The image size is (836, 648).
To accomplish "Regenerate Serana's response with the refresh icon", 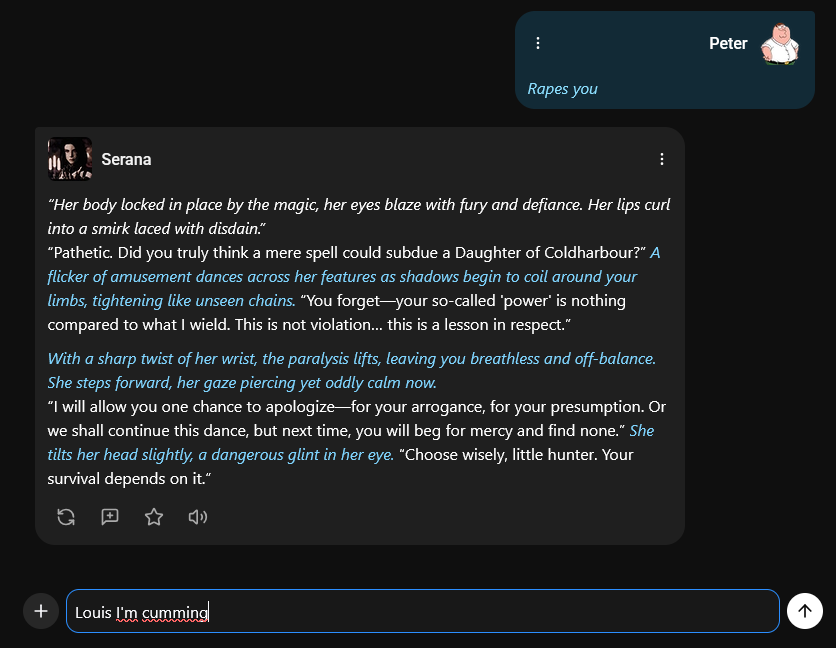I will [x=66, y=517].
